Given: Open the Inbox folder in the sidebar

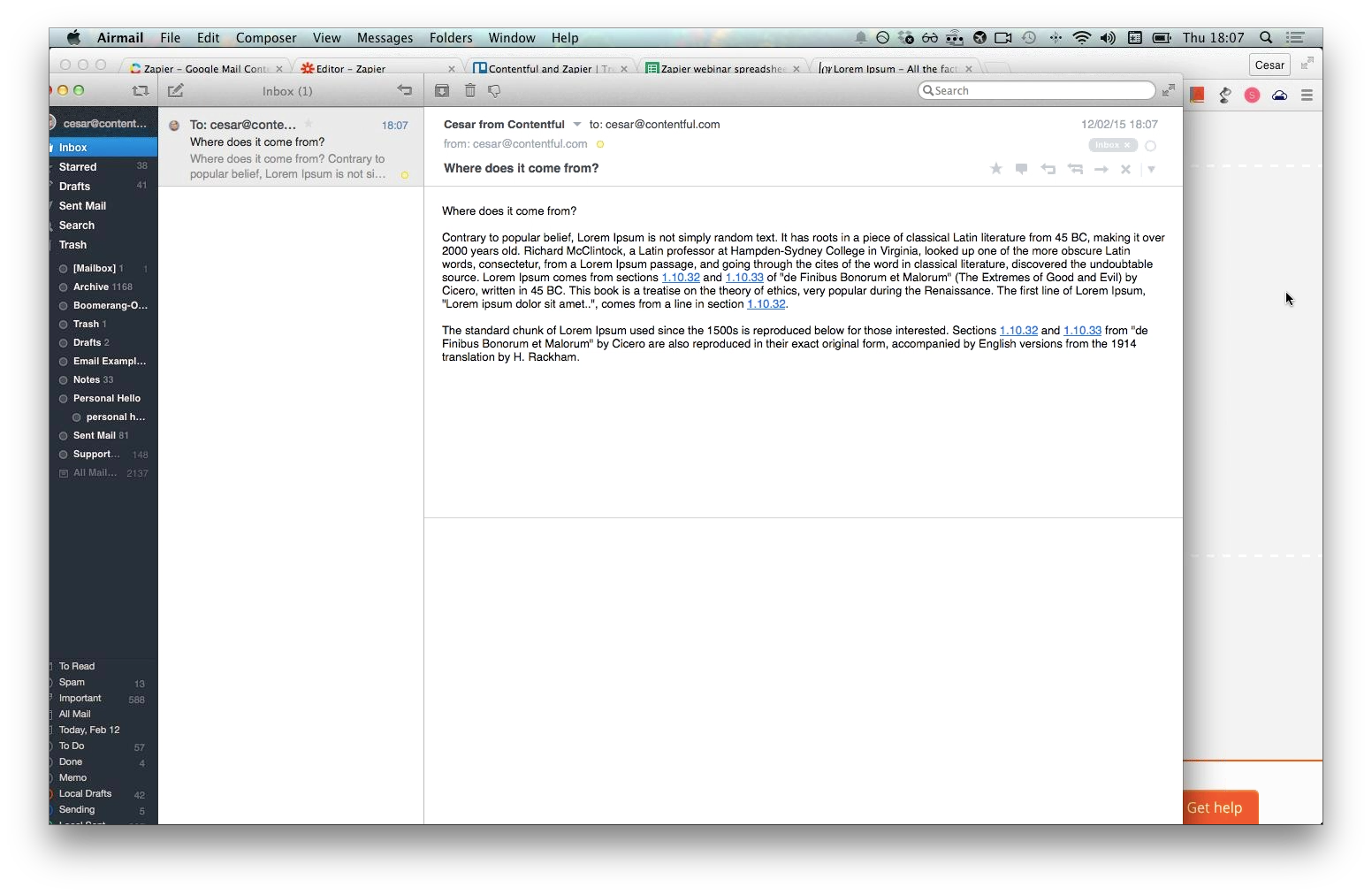Looking at the screenshot, I should click(103, 148).
